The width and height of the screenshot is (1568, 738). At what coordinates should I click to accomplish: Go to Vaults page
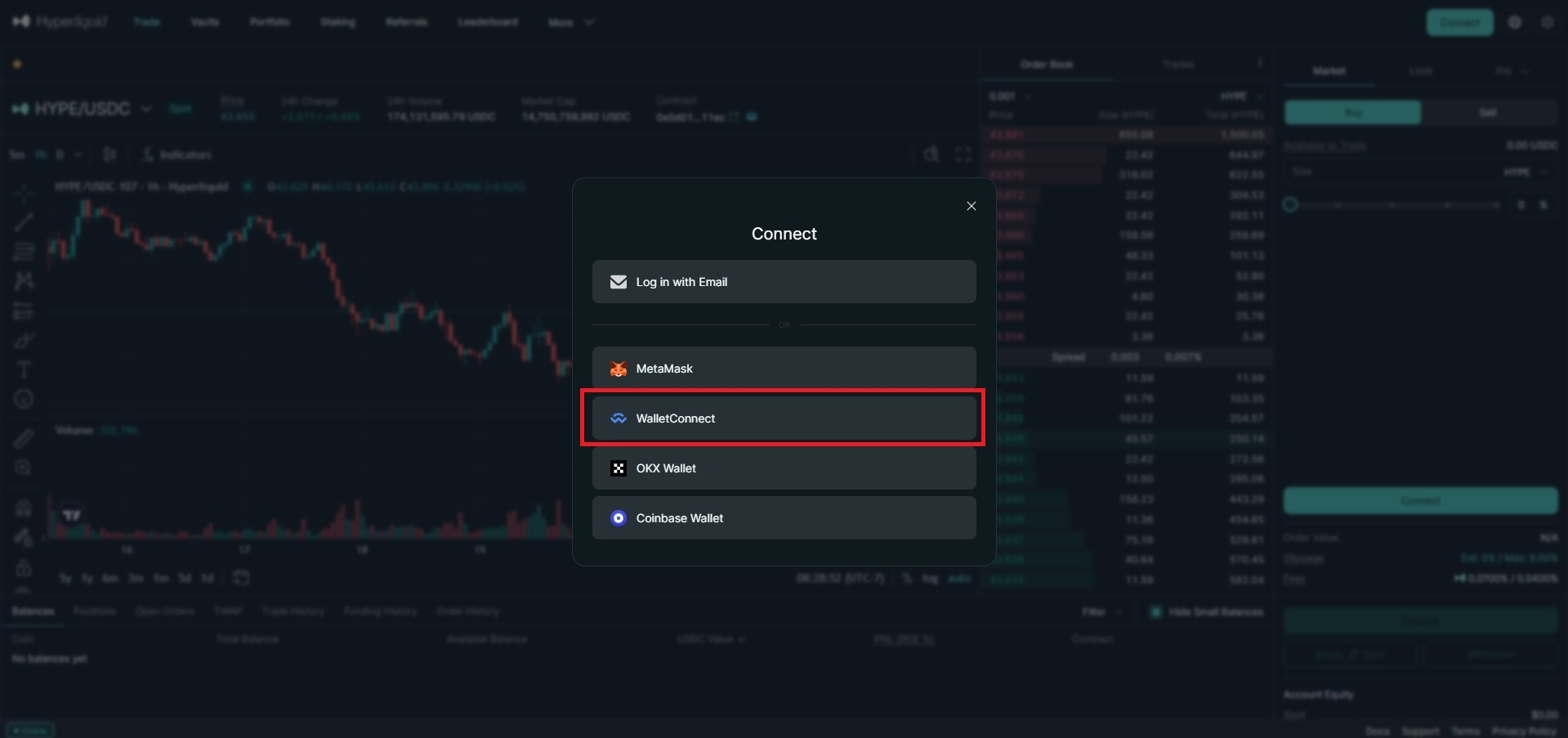point(204,22)
